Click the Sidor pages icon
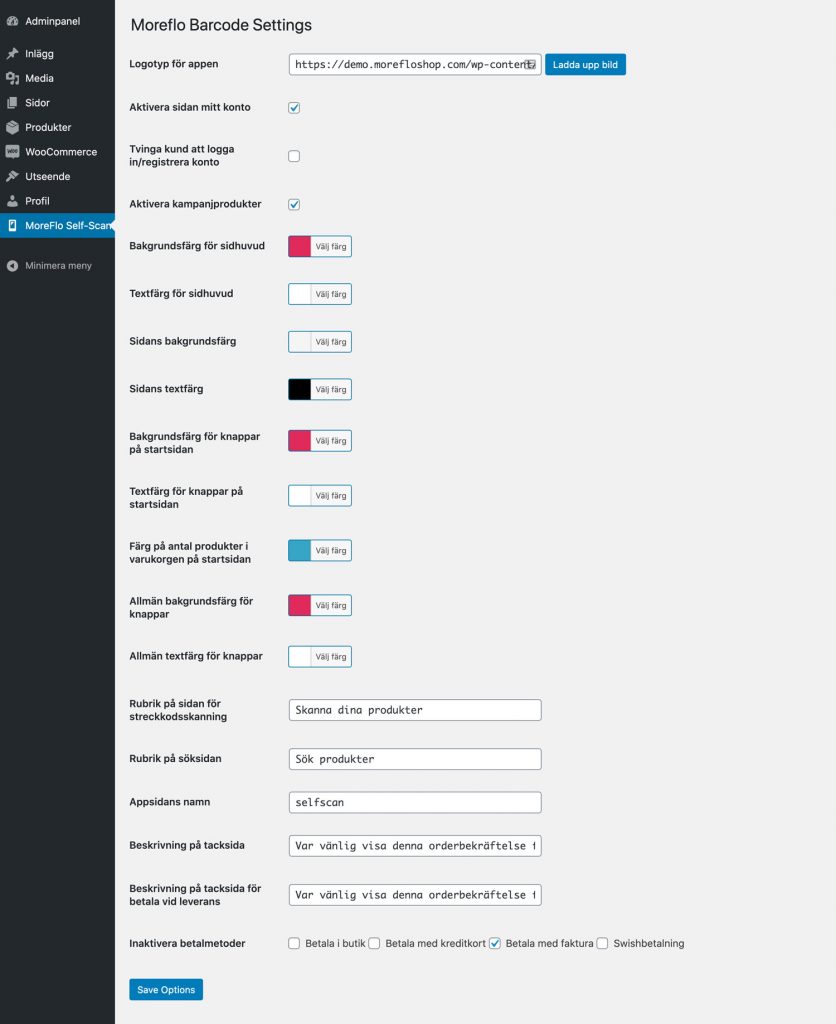Screen dimensions: 836x1024 [12, 103]
